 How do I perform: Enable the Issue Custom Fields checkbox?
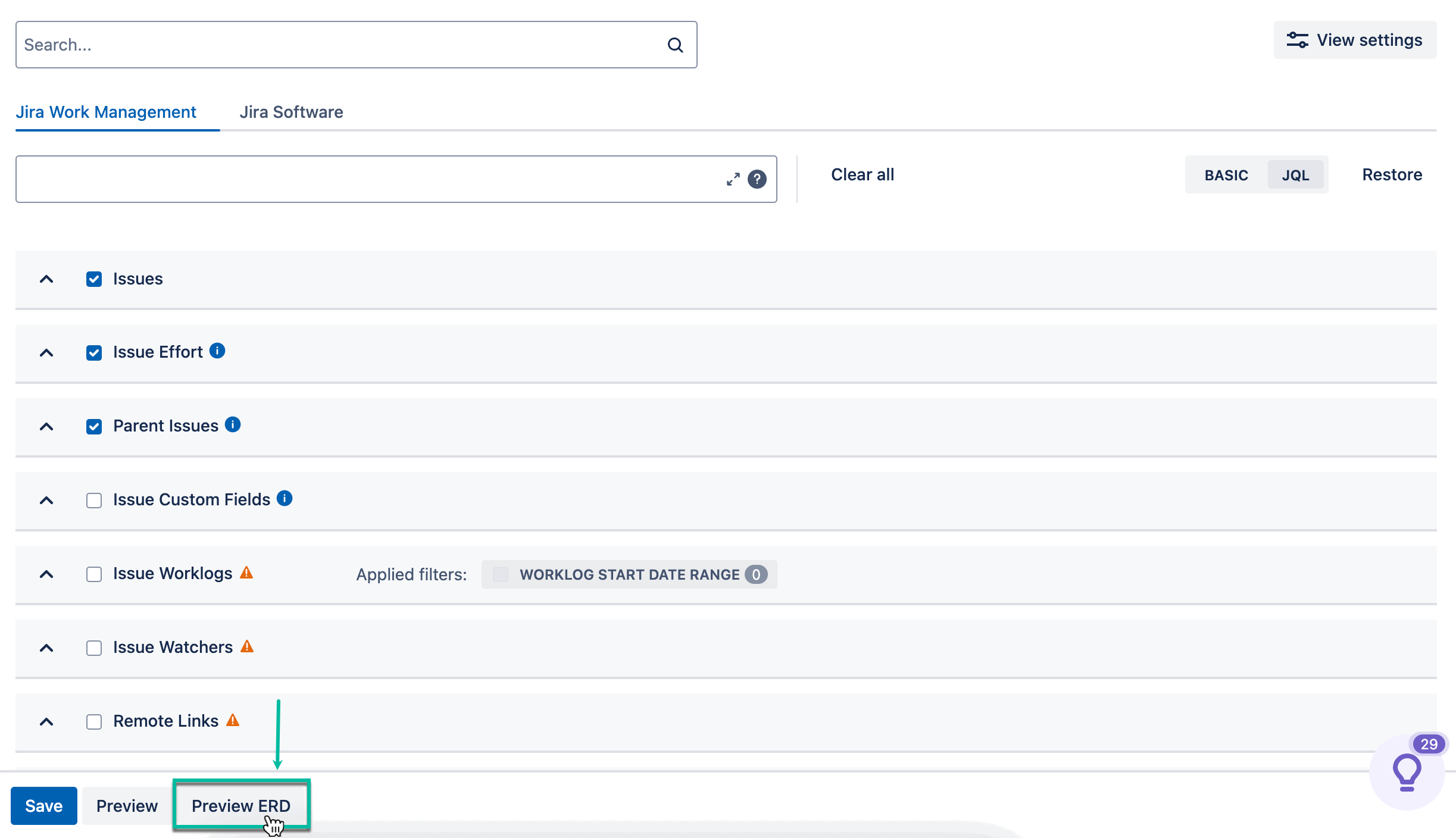[x=93, y=501]
